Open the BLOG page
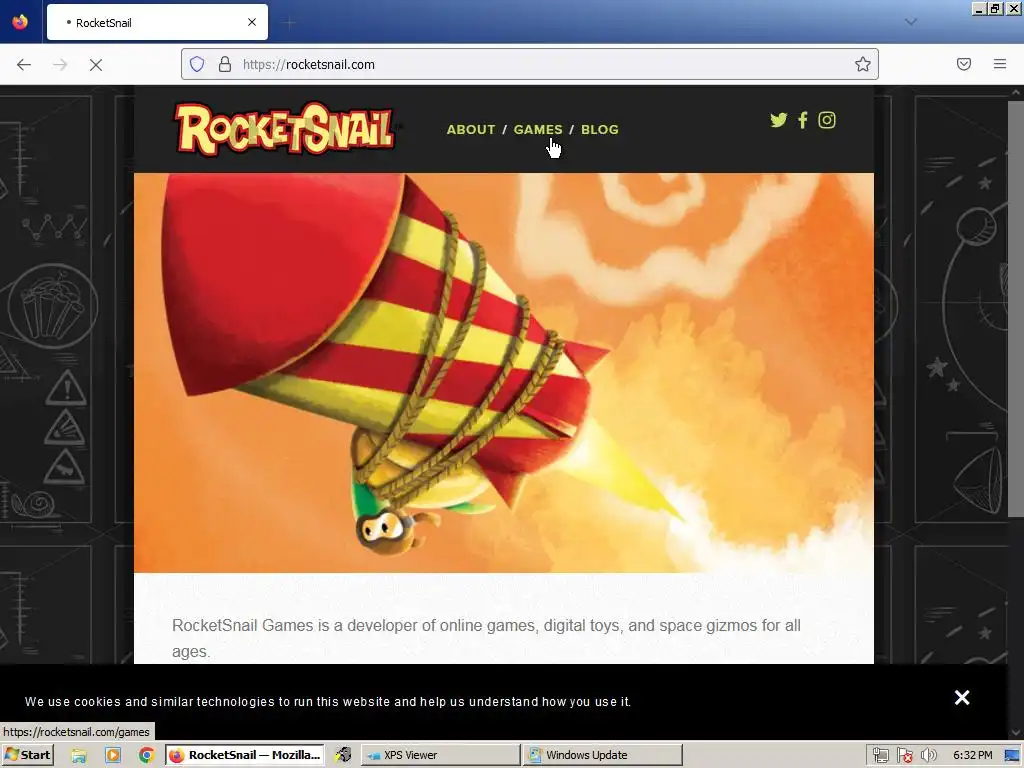Image resolution: width=1024 pixels, height=768 pixels. (600, 129)
